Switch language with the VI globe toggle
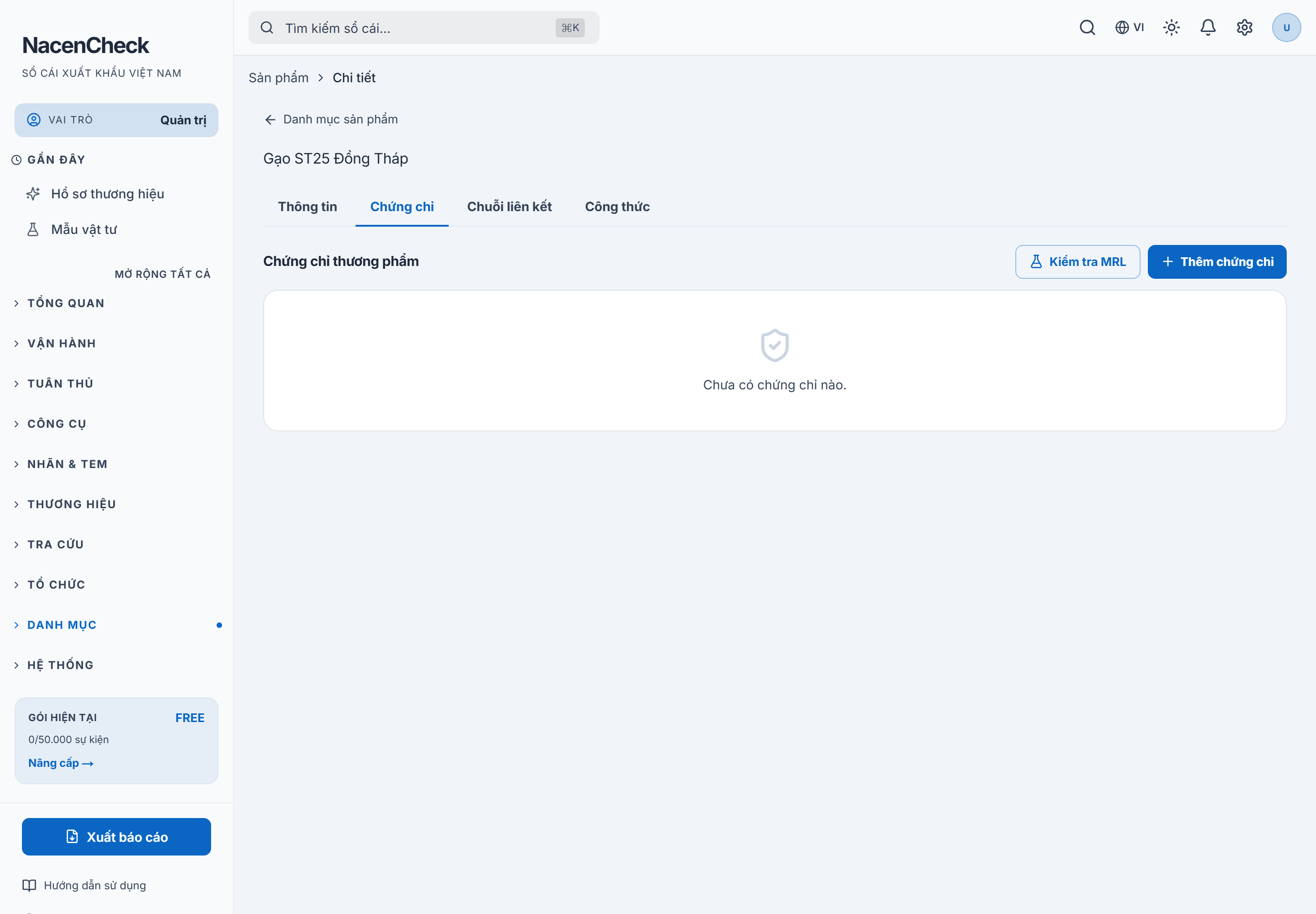Viewport: 1316px width, 914px height. click(x=1129, y=27)
